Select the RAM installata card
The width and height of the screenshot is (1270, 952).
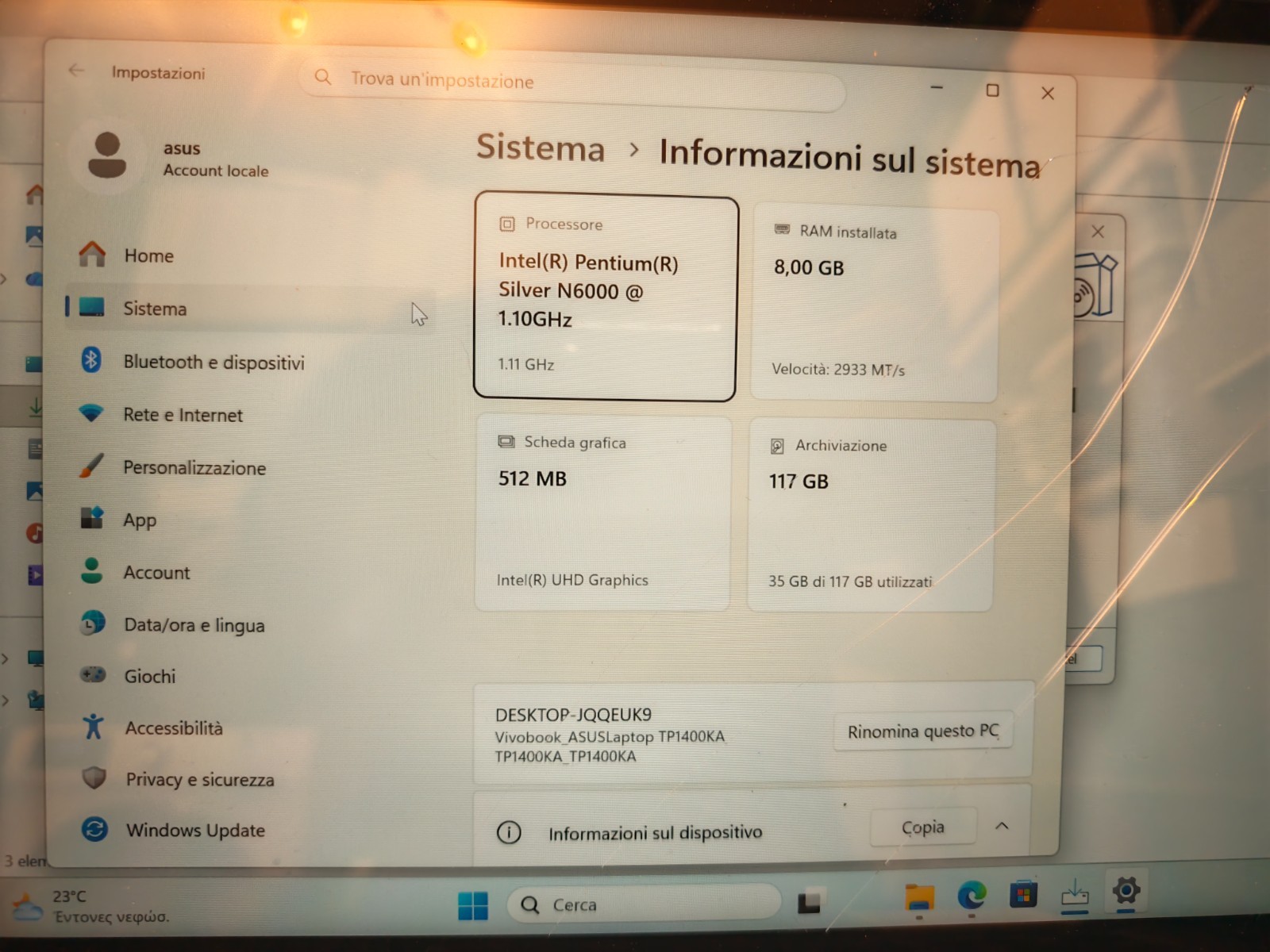(875, 302)
